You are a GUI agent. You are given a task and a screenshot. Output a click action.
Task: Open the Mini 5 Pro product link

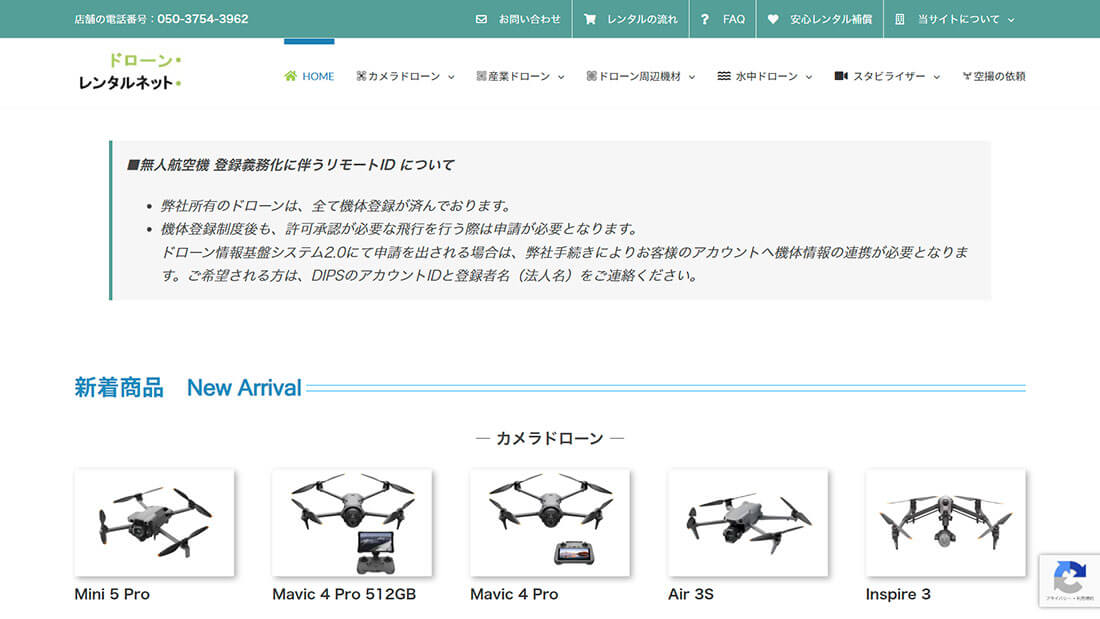click(x=112, y=594)
